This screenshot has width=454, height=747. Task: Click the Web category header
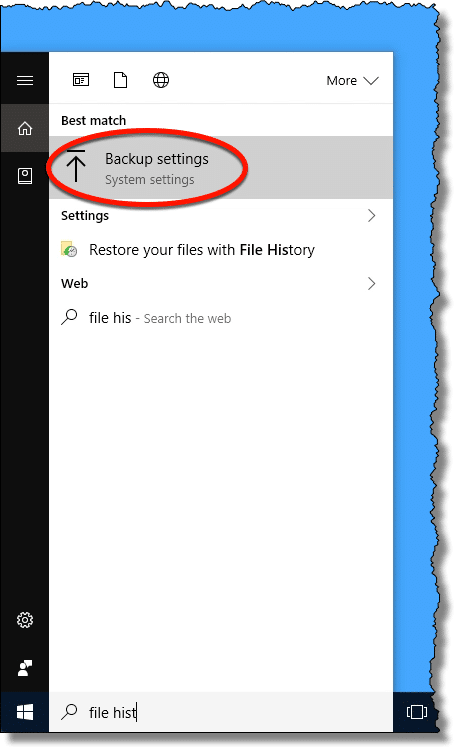[x=74, y=283]
